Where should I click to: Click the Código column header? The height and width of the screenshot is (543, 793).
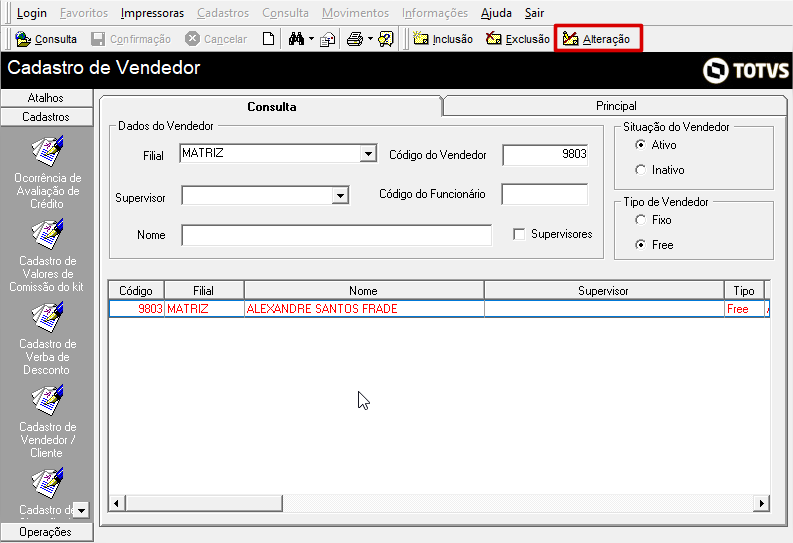click(136, 291)
